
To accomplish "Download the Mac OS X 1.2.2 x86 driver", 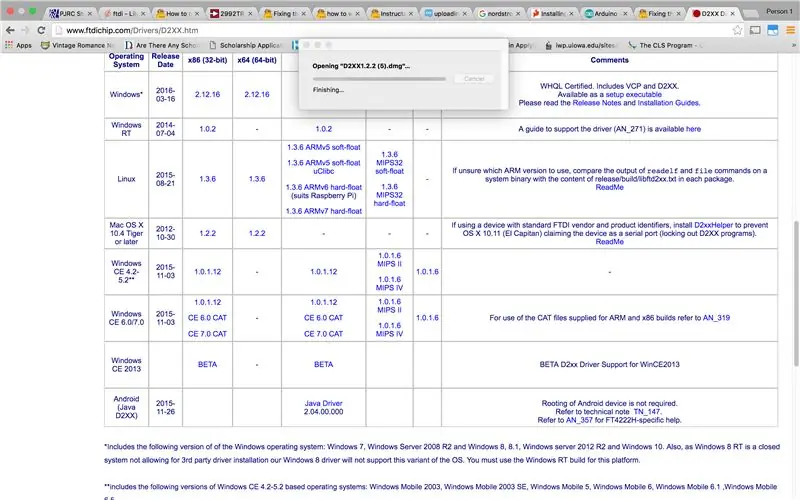I will [207, 233].
